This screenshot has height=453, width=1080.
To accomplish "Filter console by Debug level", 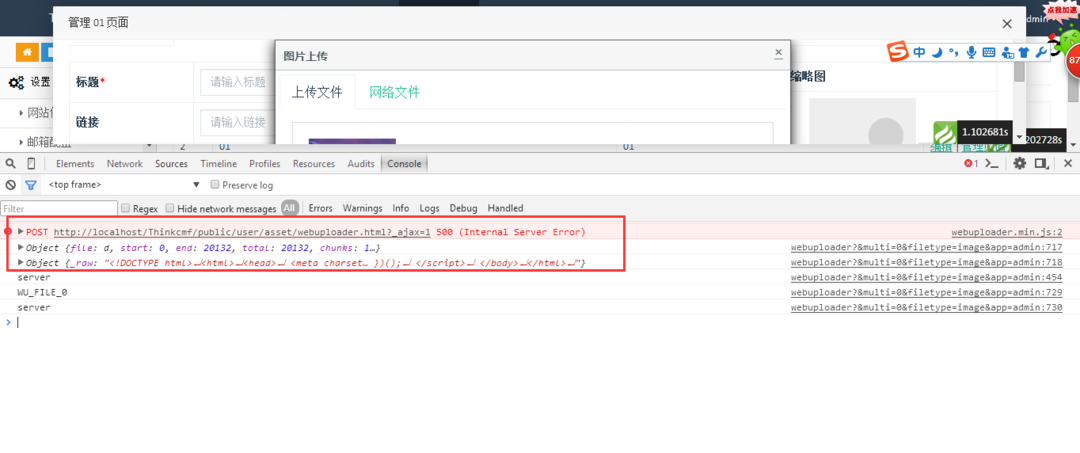I will click(463, 208).
